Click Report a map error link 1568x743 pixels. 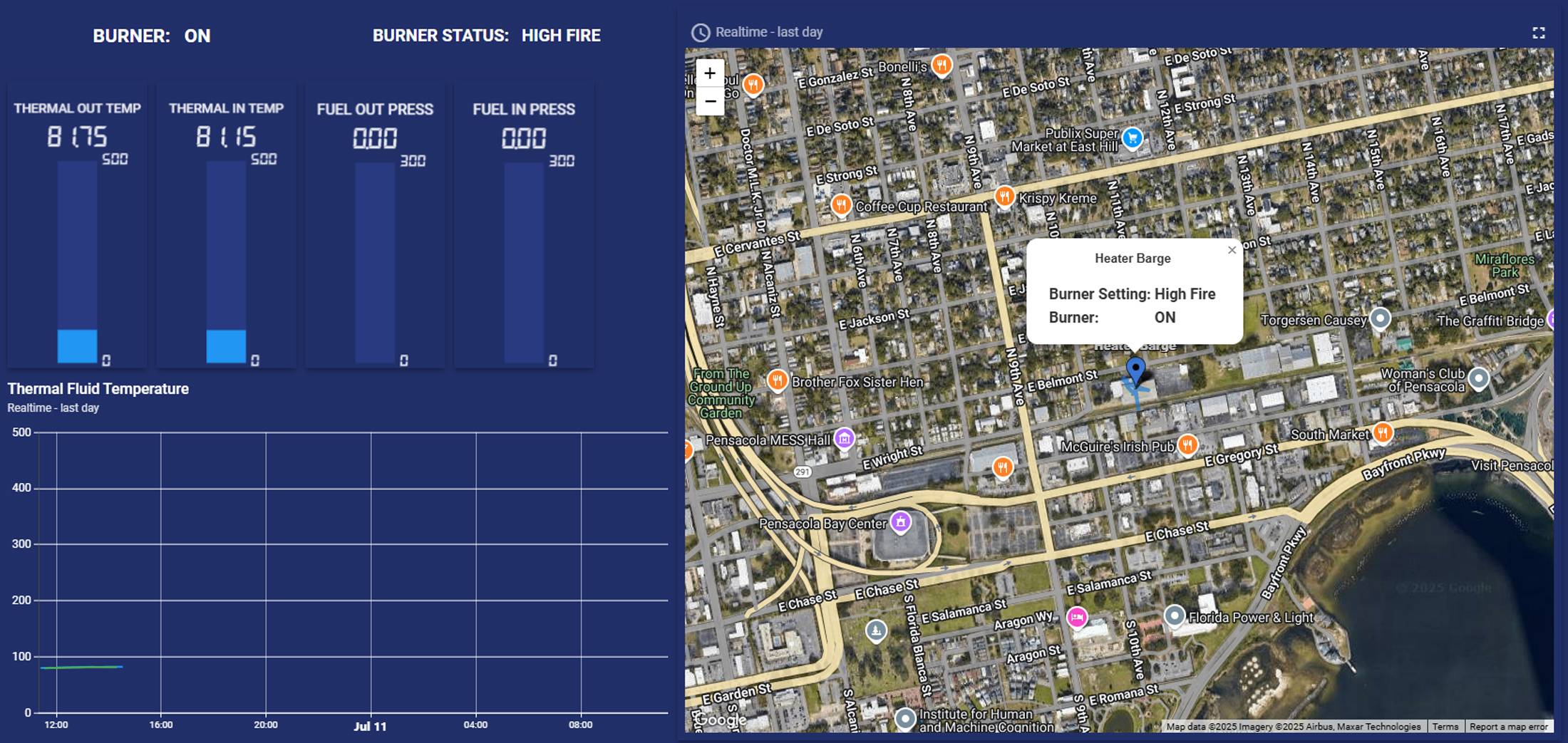click(1508, 727)
